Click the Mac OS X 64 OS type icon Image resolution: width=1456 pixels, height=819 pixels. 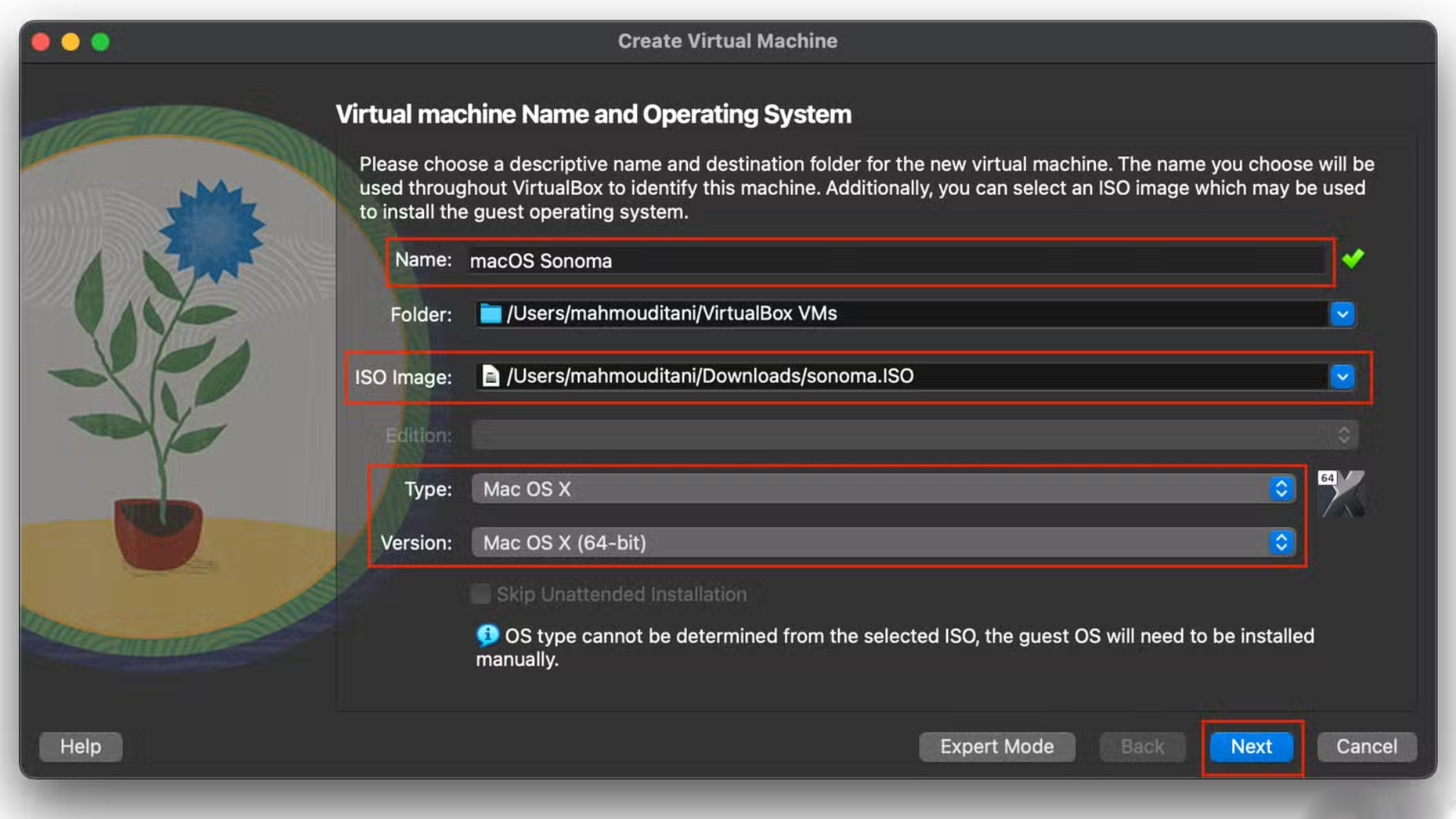[1341, 494]
